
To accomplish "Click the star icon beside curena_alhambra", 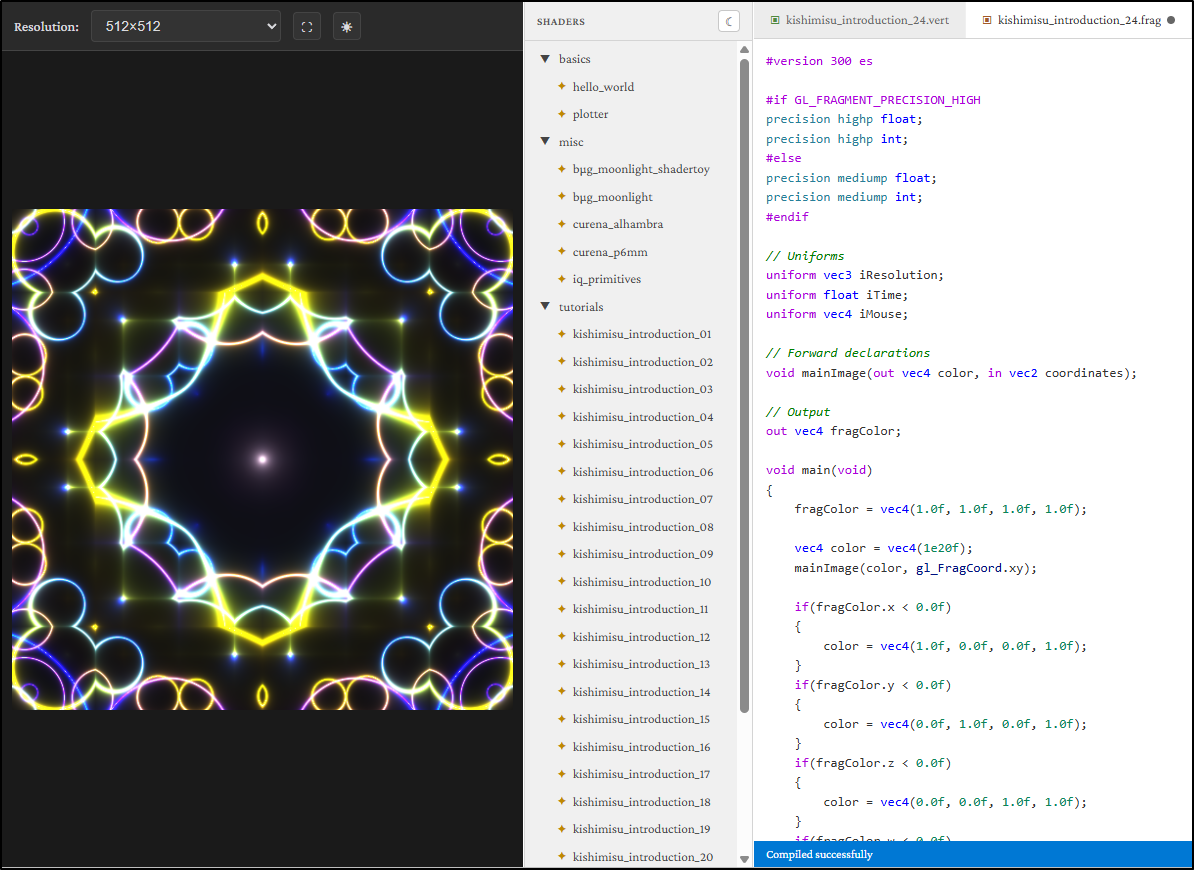I will tap(562, 224).
